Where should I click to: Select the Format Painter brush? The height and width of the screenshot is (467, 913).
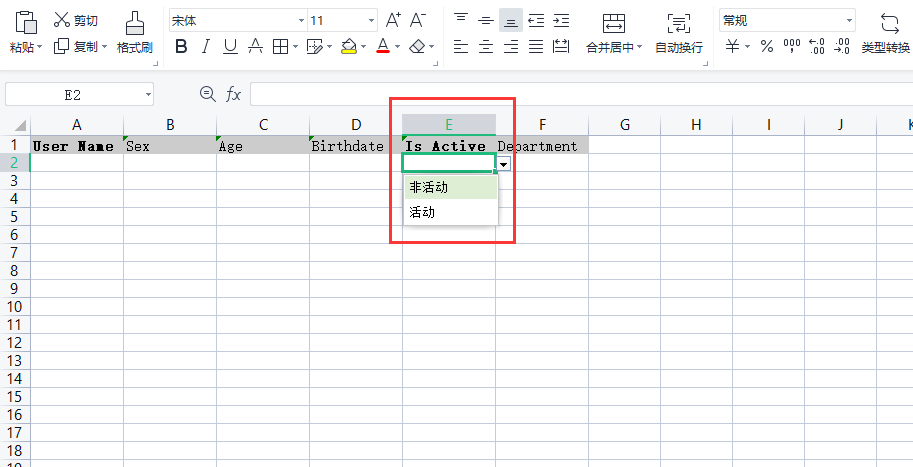coord(135,23)
